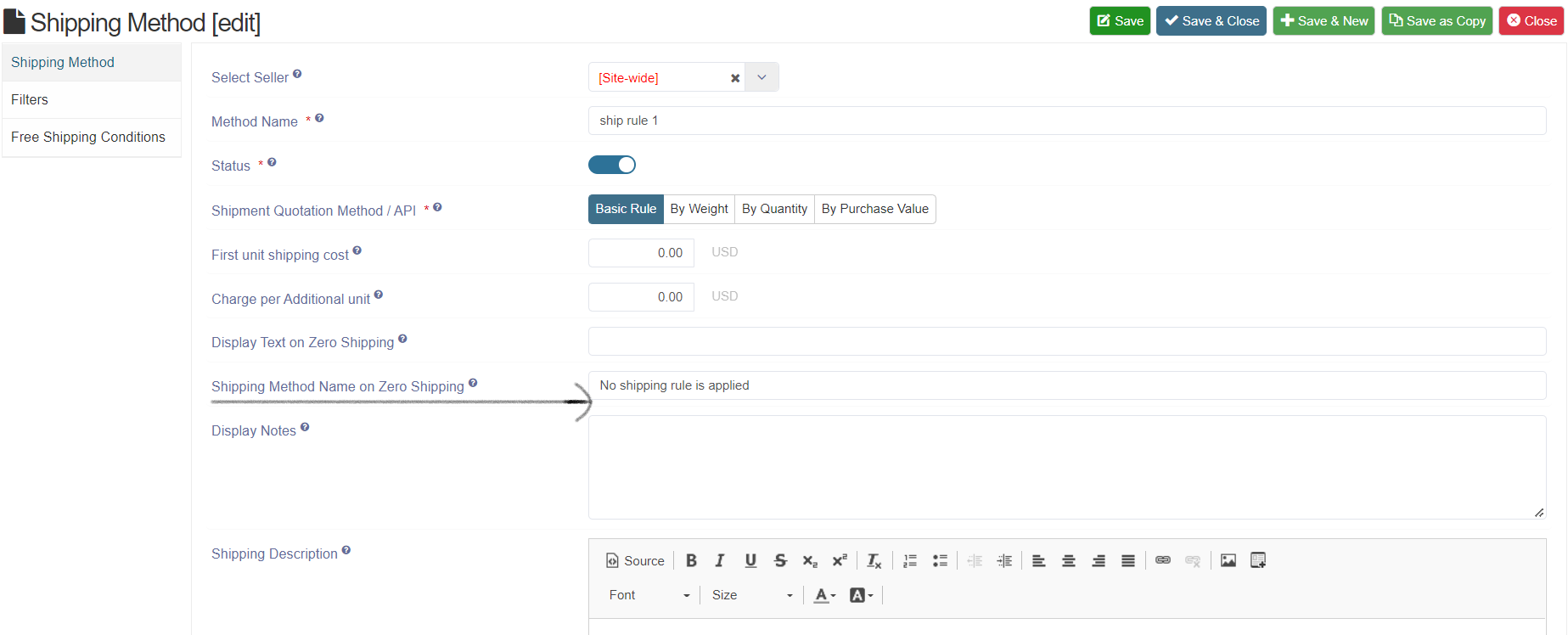Click the remove format icon
Screen dimensions: 1568x635
click(874, 560)
